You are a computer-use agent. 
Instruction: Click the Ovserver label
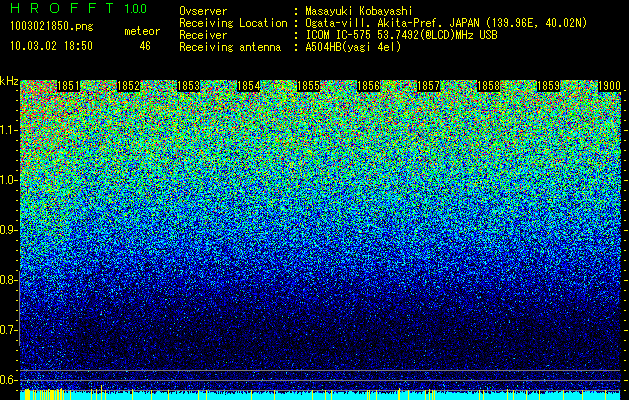pyautogui.click(x=203, y=11)
